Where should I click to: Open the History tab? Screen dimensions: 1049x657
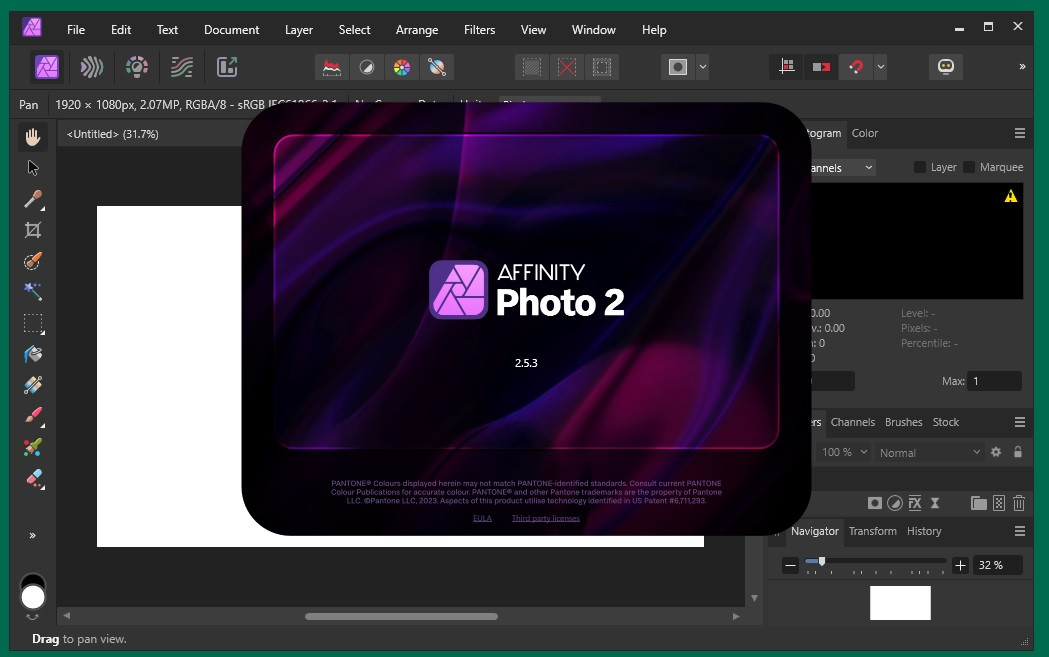pyautogui.click(x=924, y=531)
